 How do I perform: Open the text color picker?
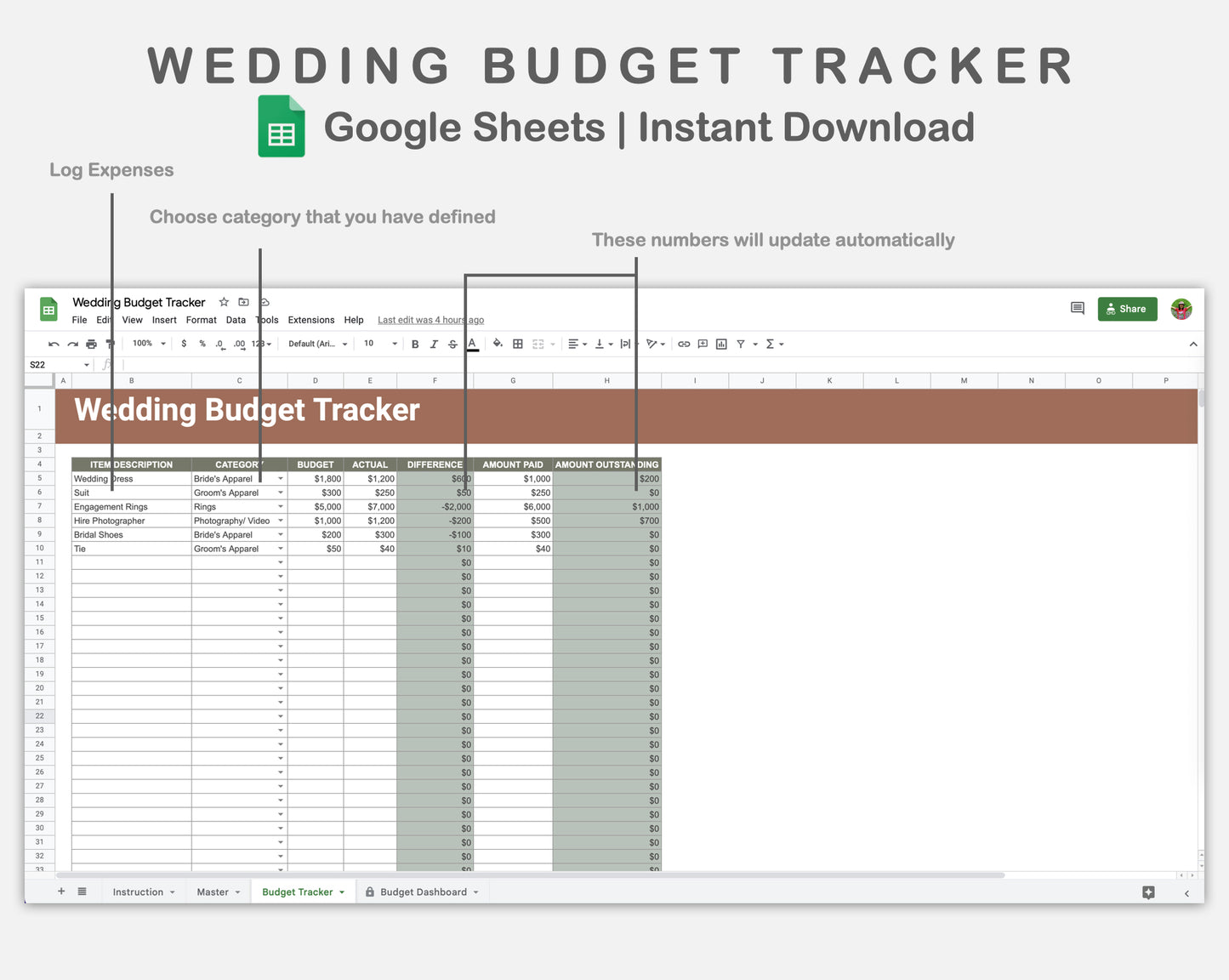click(472, 344)
